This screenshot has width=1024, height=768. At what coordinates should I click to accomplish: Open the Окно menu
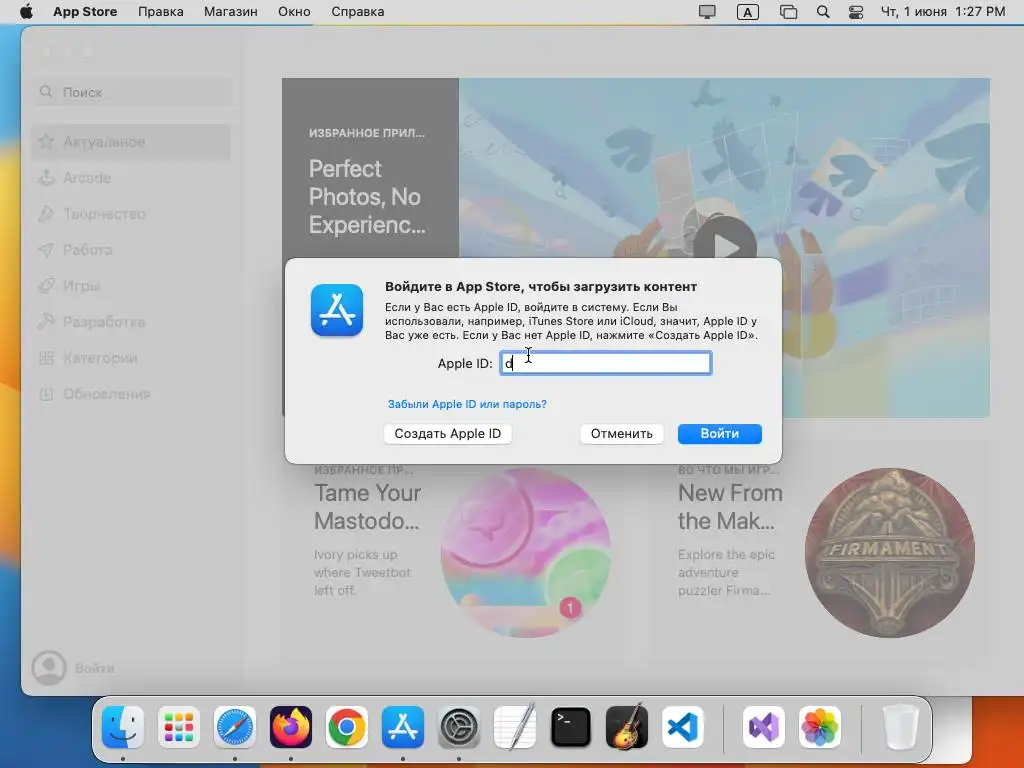294,12
